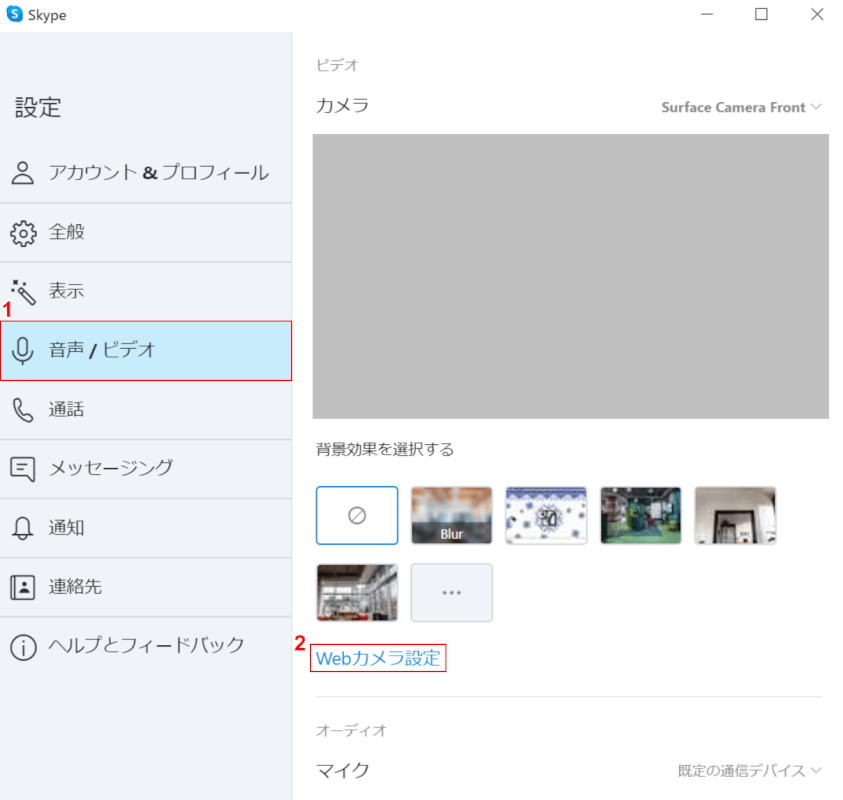Click the message icon for メッセージング
Screen dimensions: 843x800
[23, 468]
